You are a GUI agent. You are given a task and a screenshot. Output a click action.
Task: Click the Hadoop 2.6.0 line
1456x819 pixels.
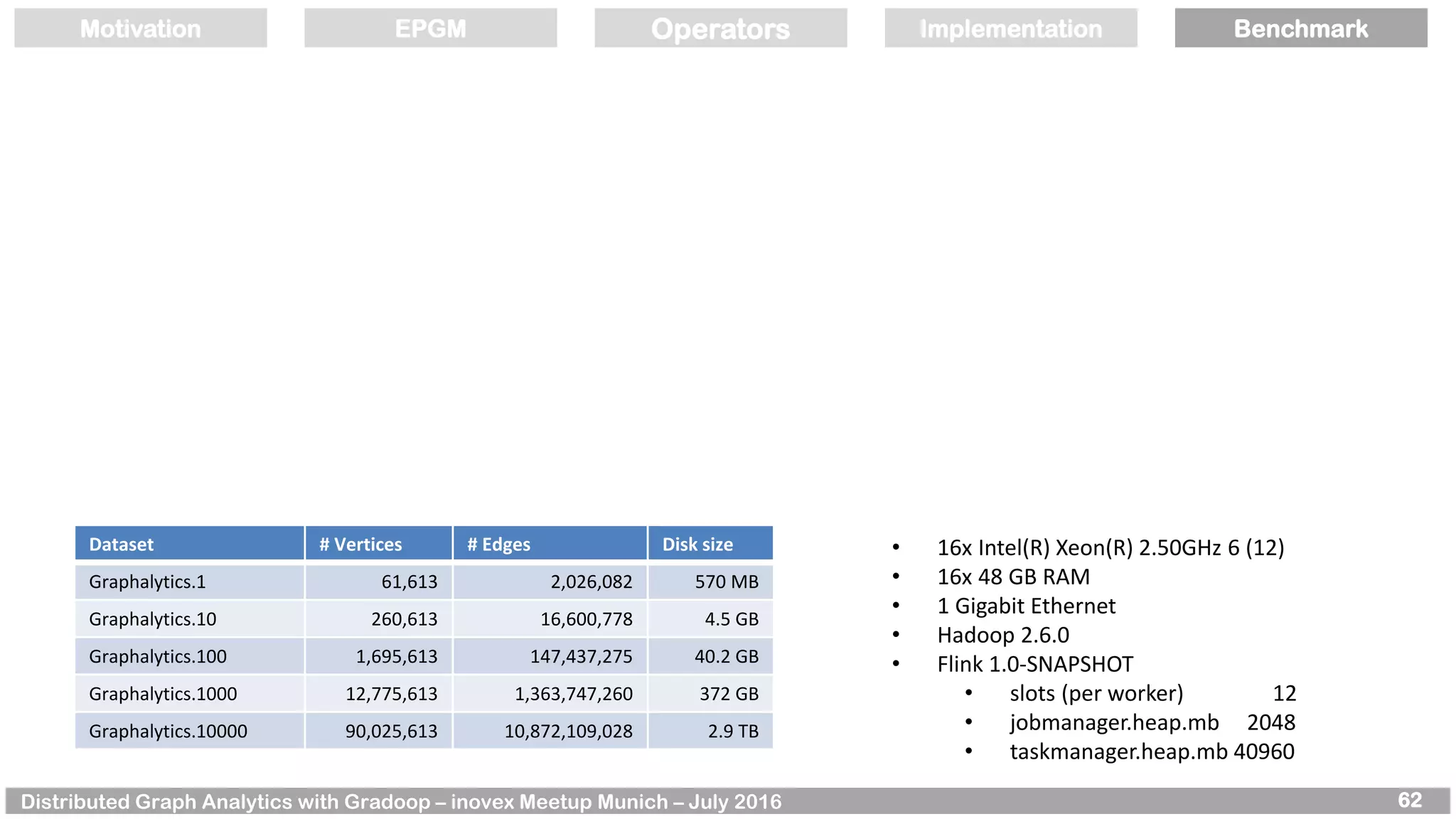1003,635
